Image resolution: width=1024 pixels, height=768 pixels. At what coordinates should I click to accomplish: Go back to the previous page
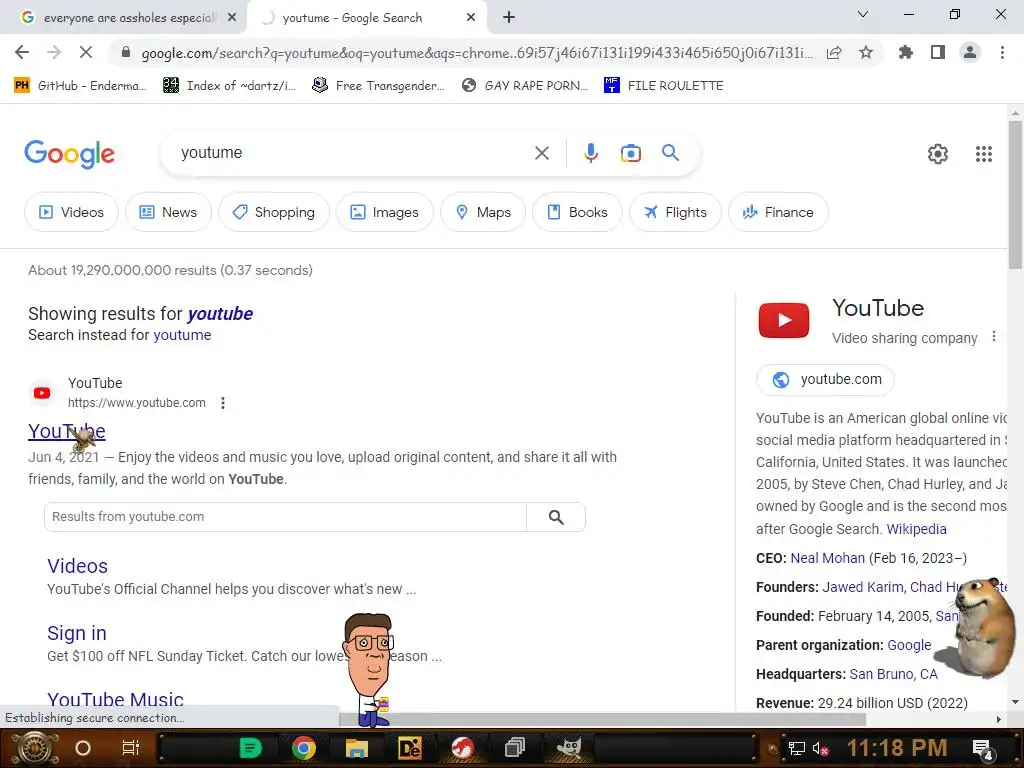pyautogui.click(x=22, y=52)
